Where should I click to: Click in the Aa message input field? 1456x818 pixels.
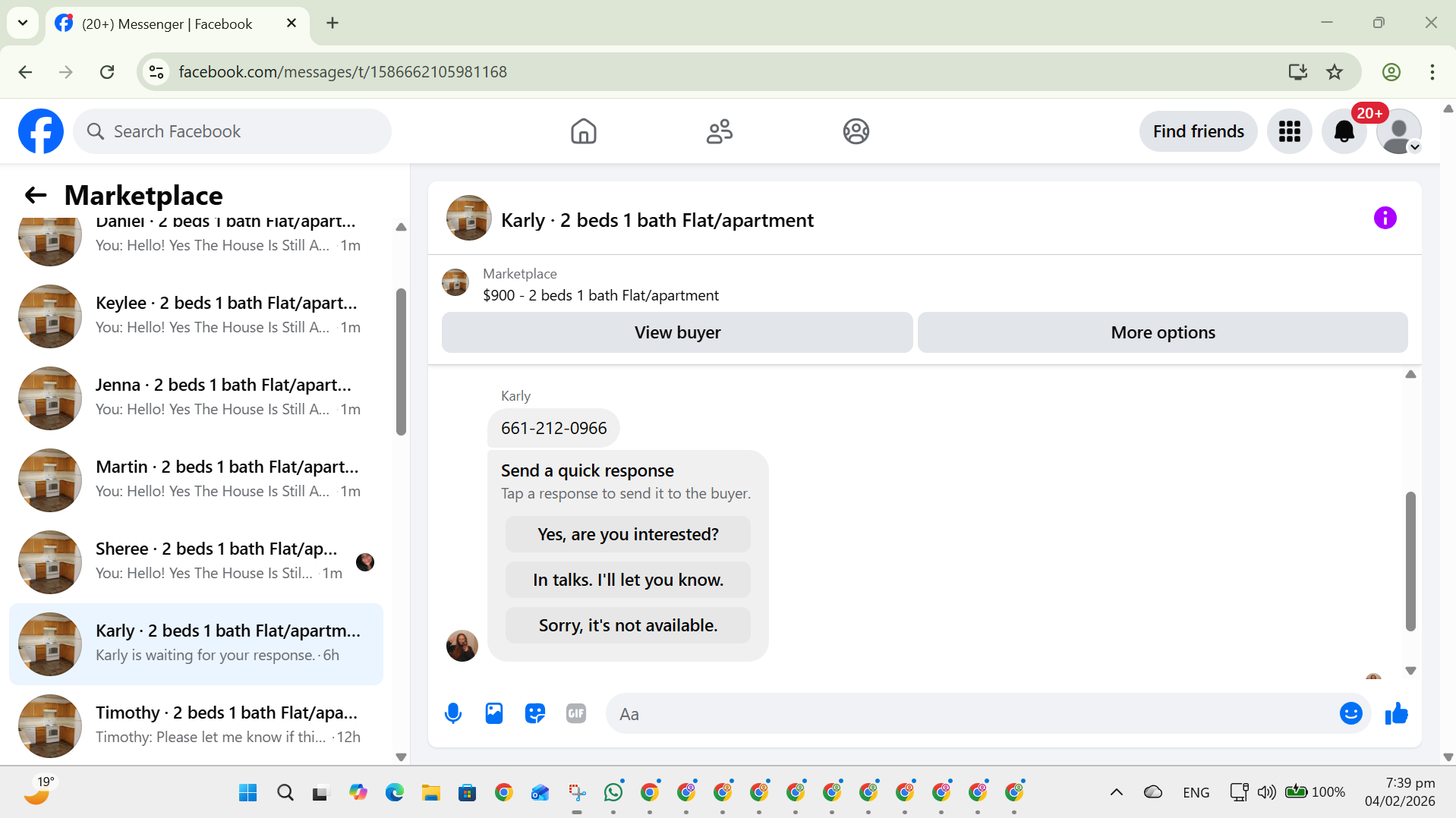click(972, 713)
